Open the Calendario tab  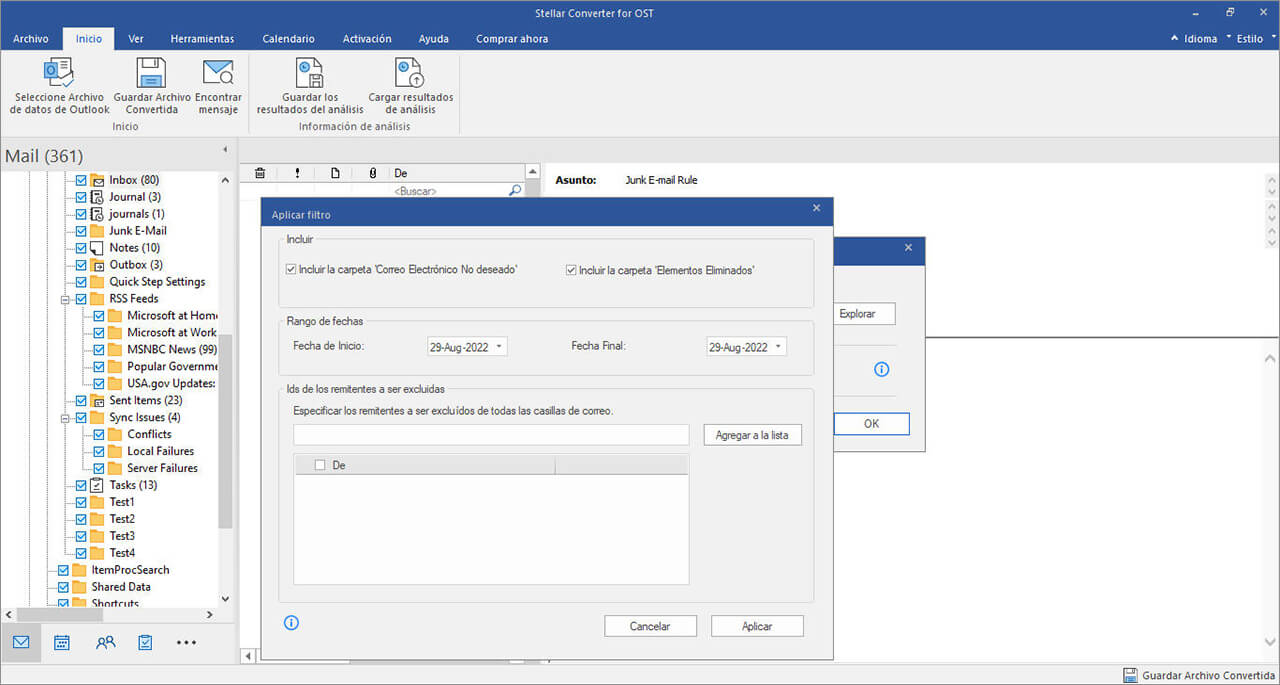click(x=288, y=39)
